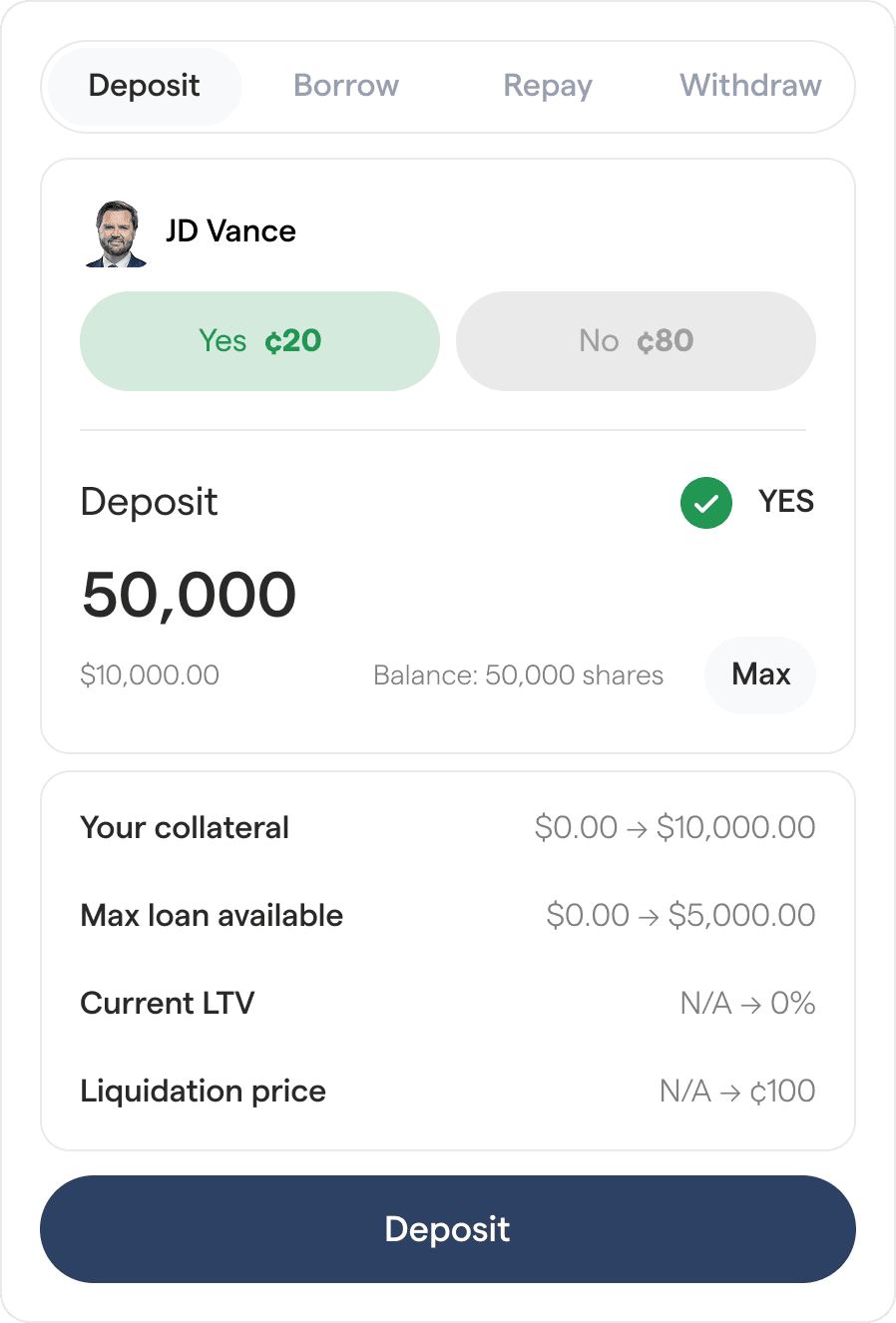The image size is (896, 1323).
Task: Click the Current LTV row
Action: (x=448, y=1003)
